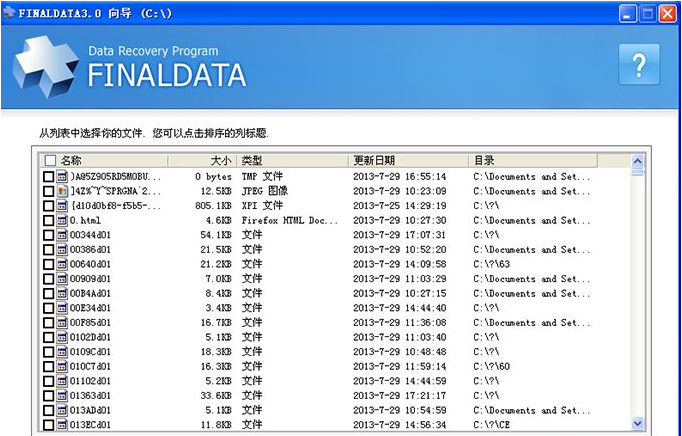
Task: Select the file name 0102Dd01
Action: pyautogui.click(x=90, y=337)
